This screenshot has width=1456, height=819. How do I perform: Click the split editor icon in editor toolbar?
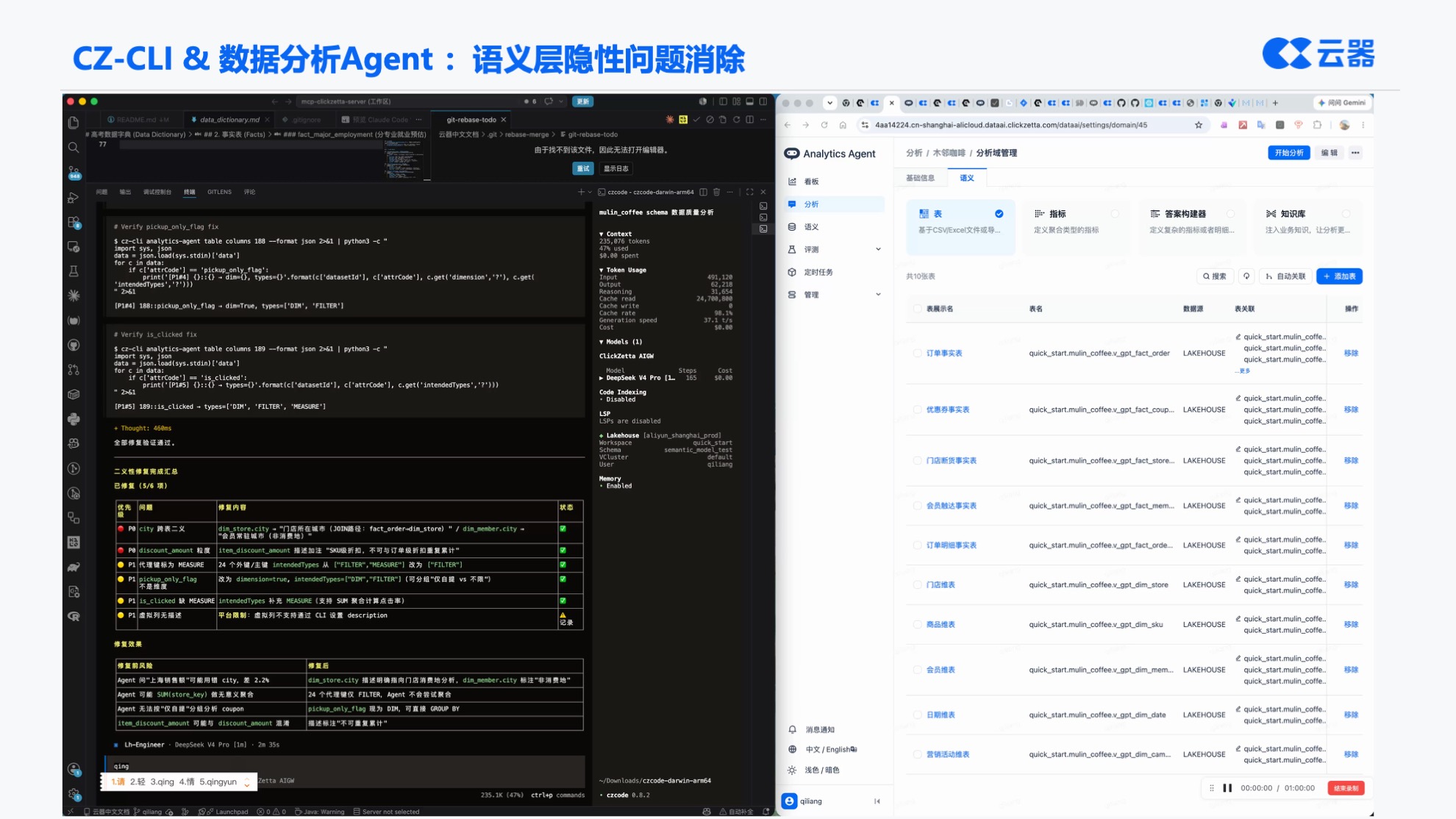pos(749,119)
